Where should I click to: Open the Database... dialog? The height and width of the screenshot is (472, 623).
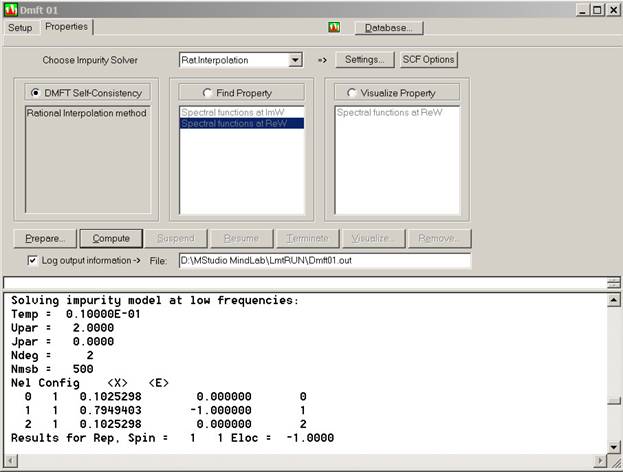(x=388, y=27)
